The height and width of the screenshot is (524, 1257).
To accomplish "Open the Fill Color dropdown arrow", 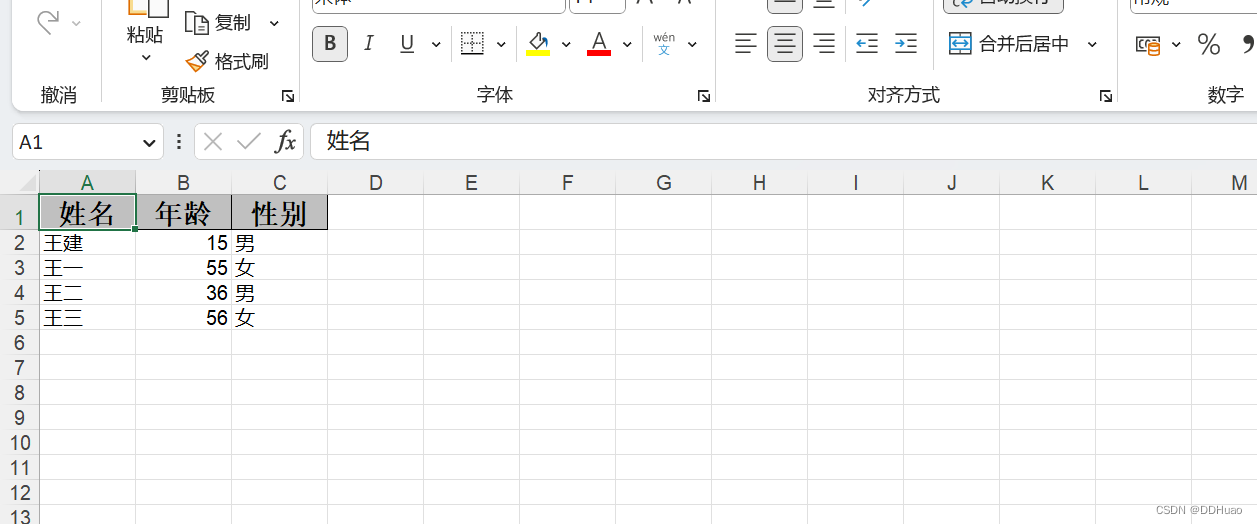I will click(x=566, y=44).
